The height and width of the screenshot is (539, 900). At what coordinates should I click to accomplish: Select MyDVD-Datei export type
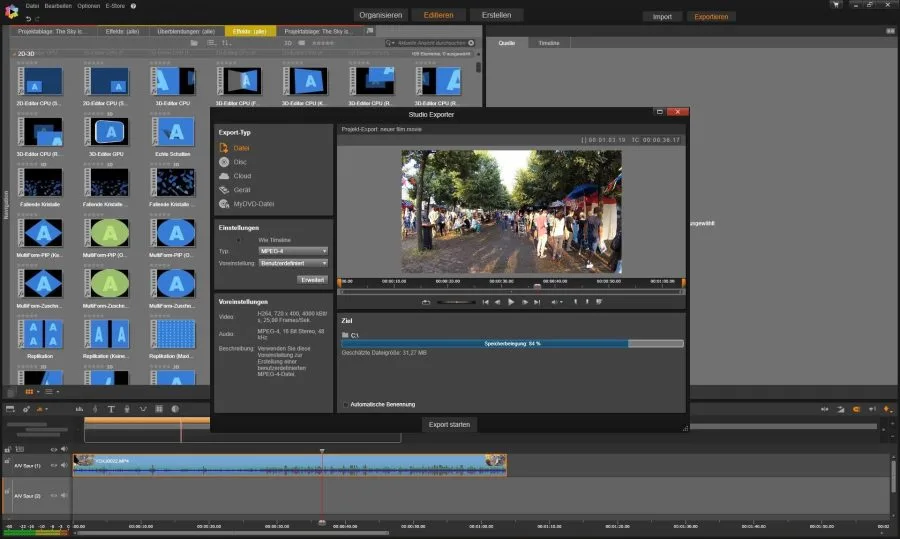[x=247, y=204]
